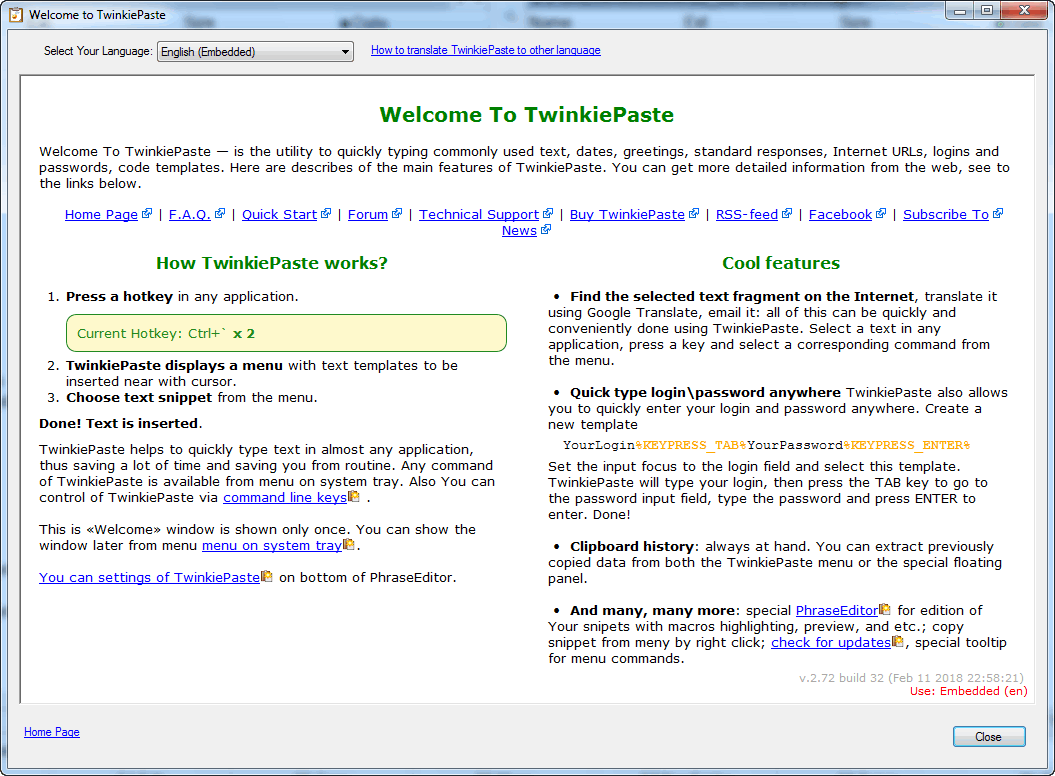The image size is (1055, 776).
Task: Click external-link icon after Technical Support
Action: point(548,213)
